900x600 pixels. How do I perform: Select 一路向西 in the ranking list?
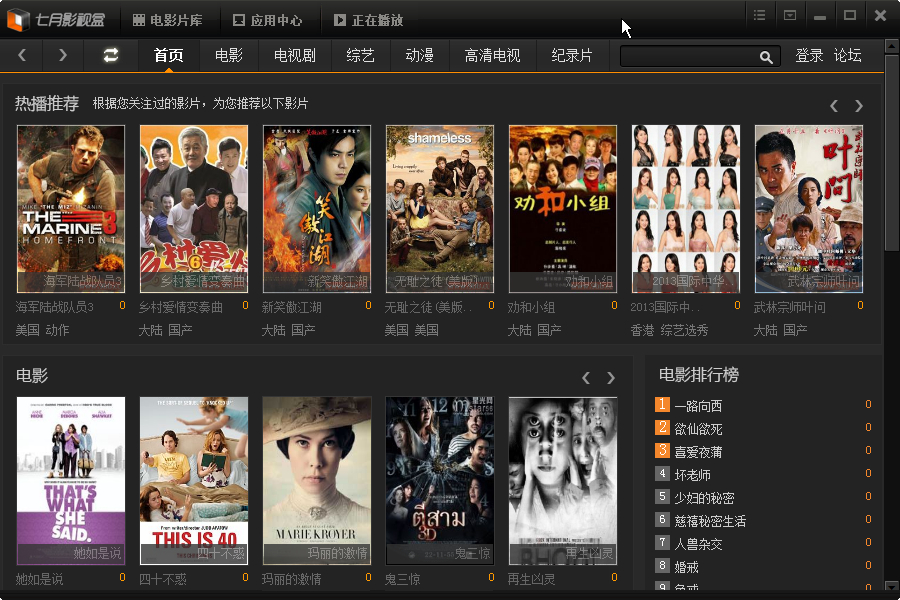click(698, 406)
